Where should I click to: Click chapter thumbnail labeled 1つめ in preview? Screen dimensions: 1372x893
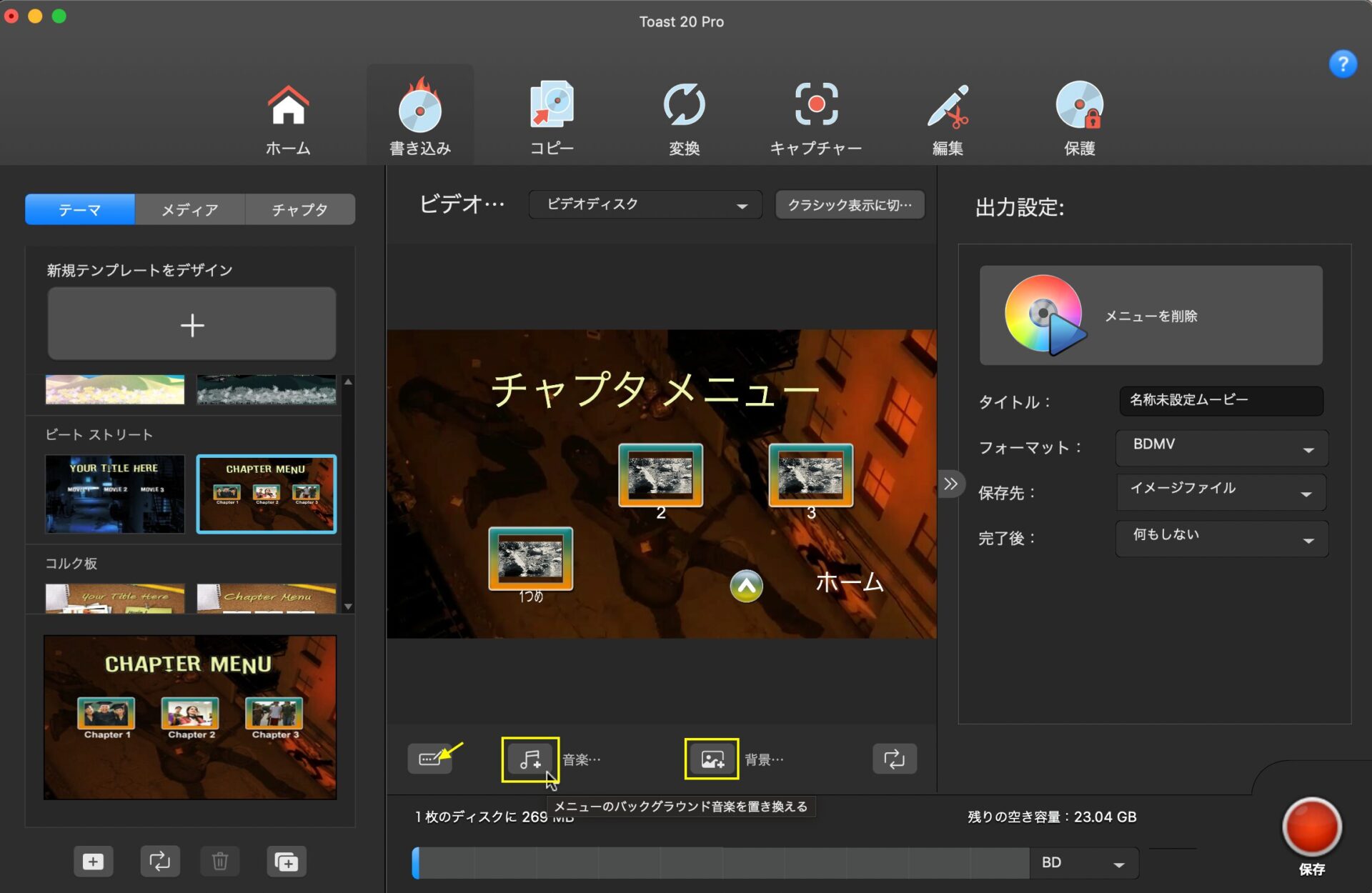point(530,559)
